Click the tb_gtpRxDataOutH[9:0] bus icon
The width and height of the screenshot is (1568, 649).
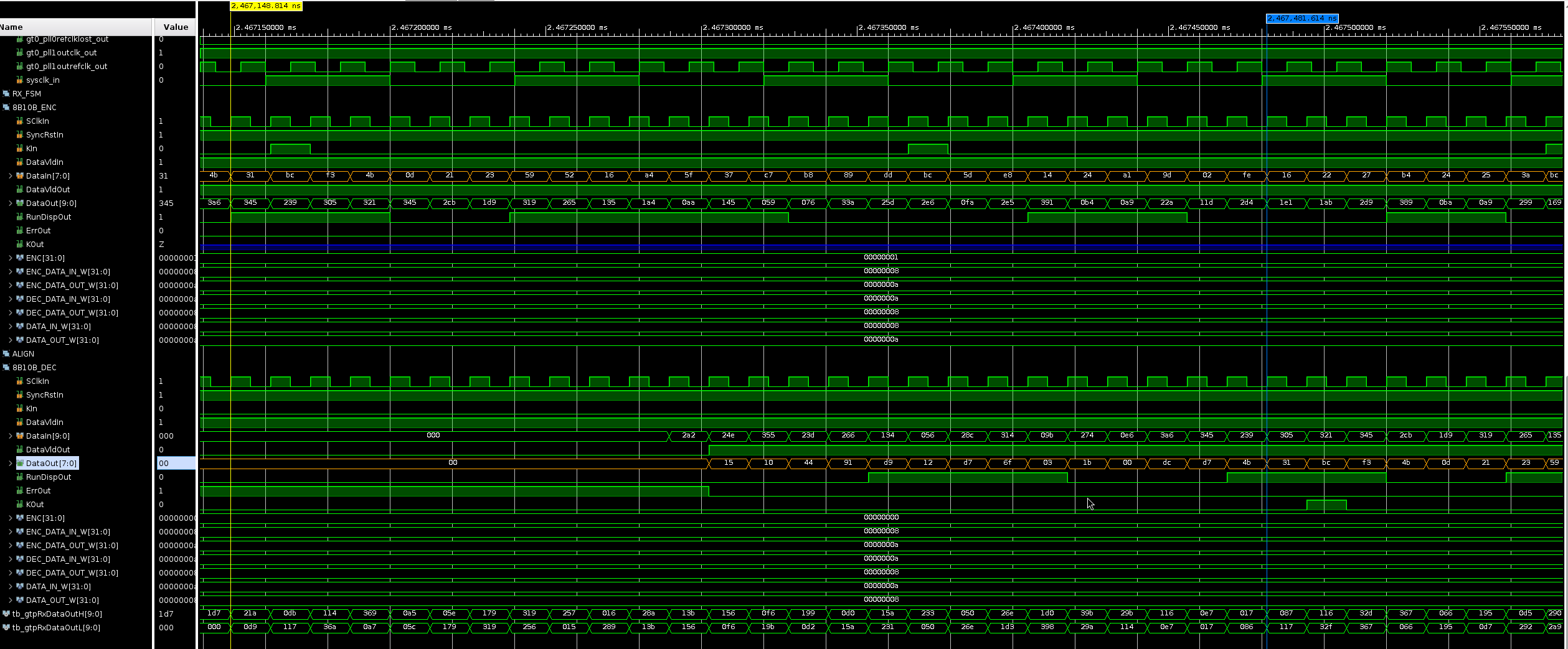click(x=6, y=614)
